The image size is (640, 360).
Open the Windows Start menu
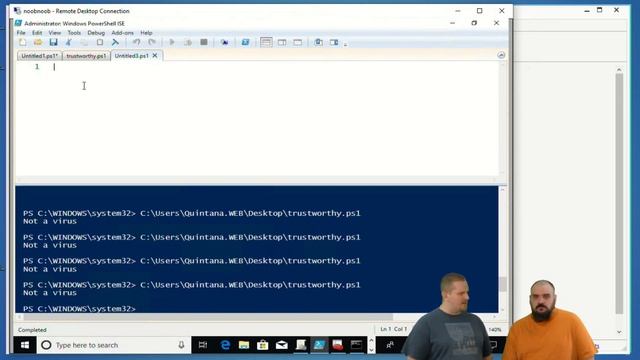(x=25, y=345)
